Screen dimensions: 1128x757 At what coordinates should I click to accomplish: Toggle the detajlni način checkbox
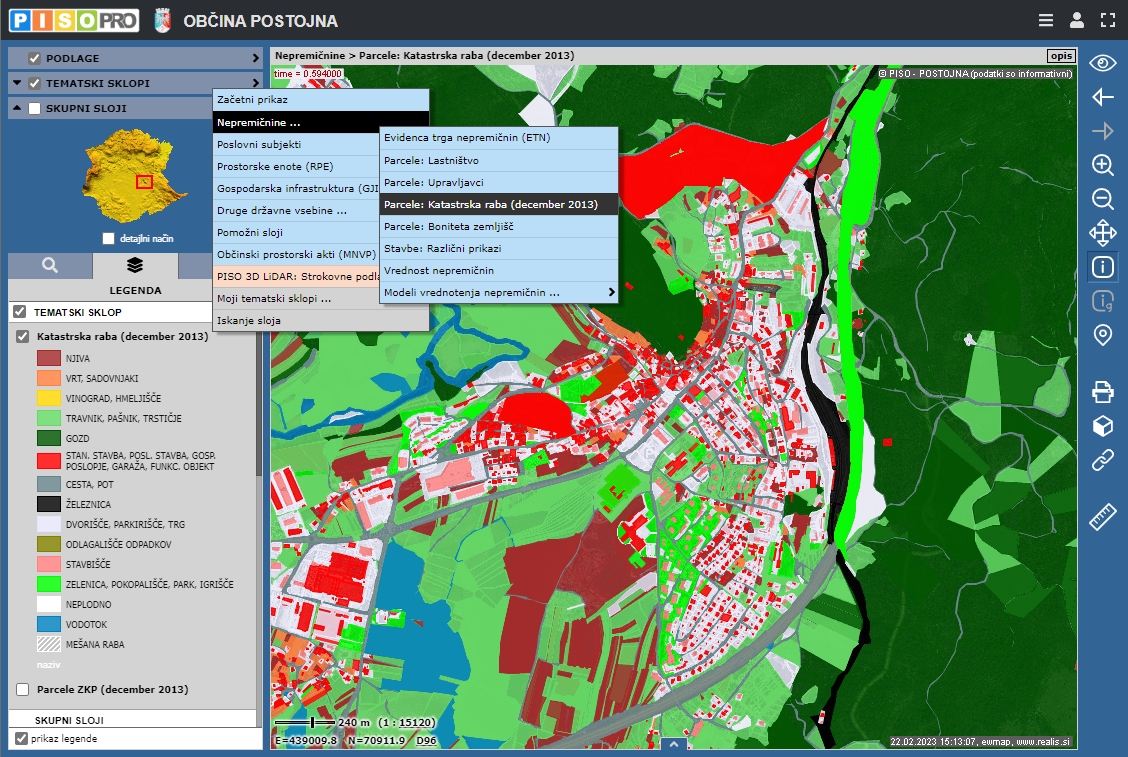[x=108, y=239]
